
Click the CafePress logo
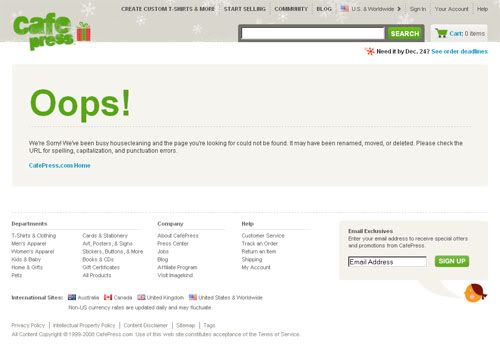coord(52,31)
